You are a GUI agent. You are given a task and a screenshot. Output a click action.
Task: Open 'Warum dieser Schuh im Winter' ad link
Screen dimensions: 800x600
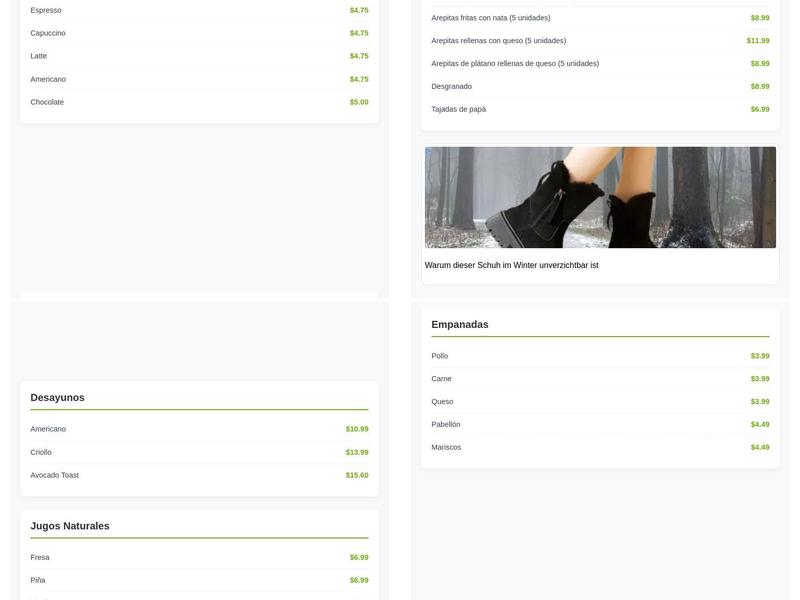[511, 265]
